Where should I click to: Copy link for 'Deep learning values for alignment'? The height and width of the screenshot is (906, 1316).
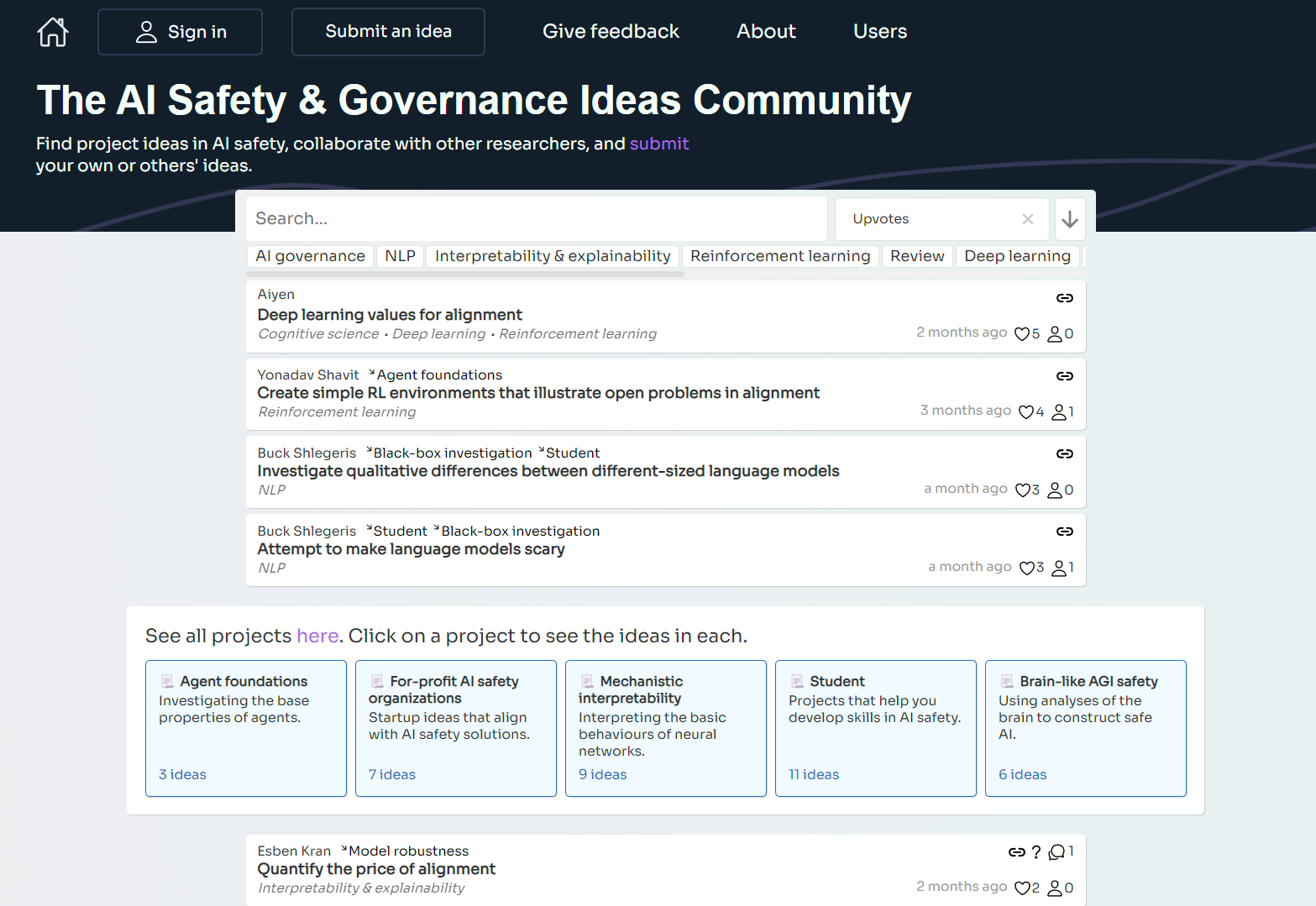click(1064, 298)
